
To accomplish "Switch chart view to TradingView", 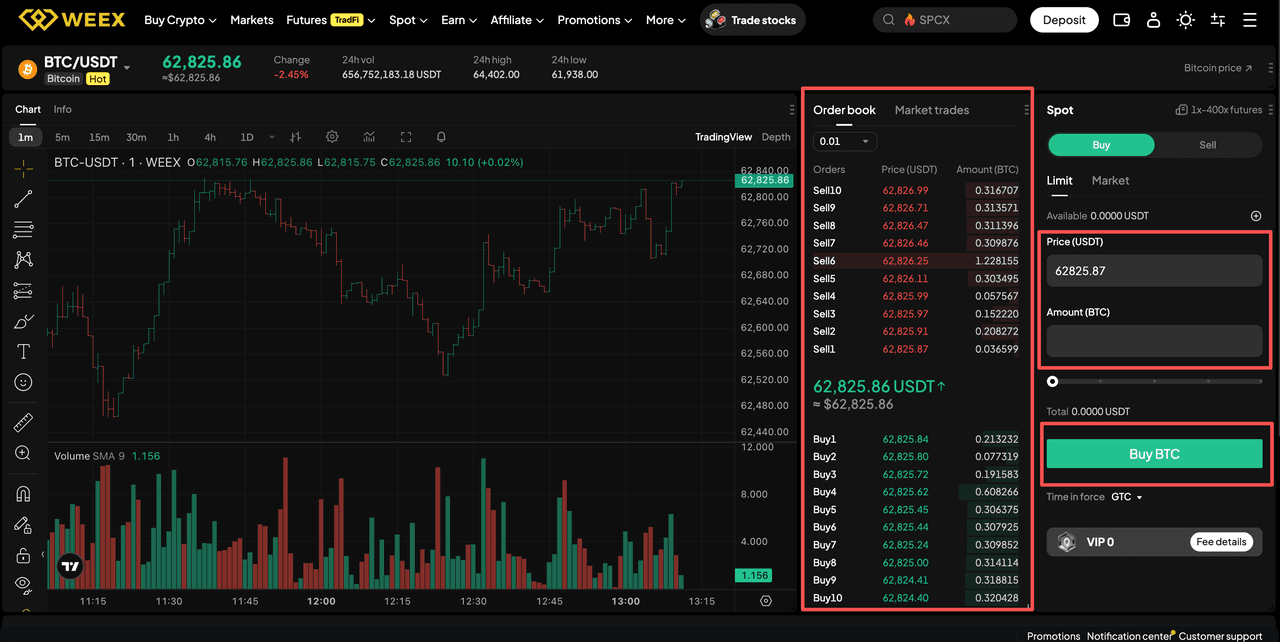I will coord(723,137).
